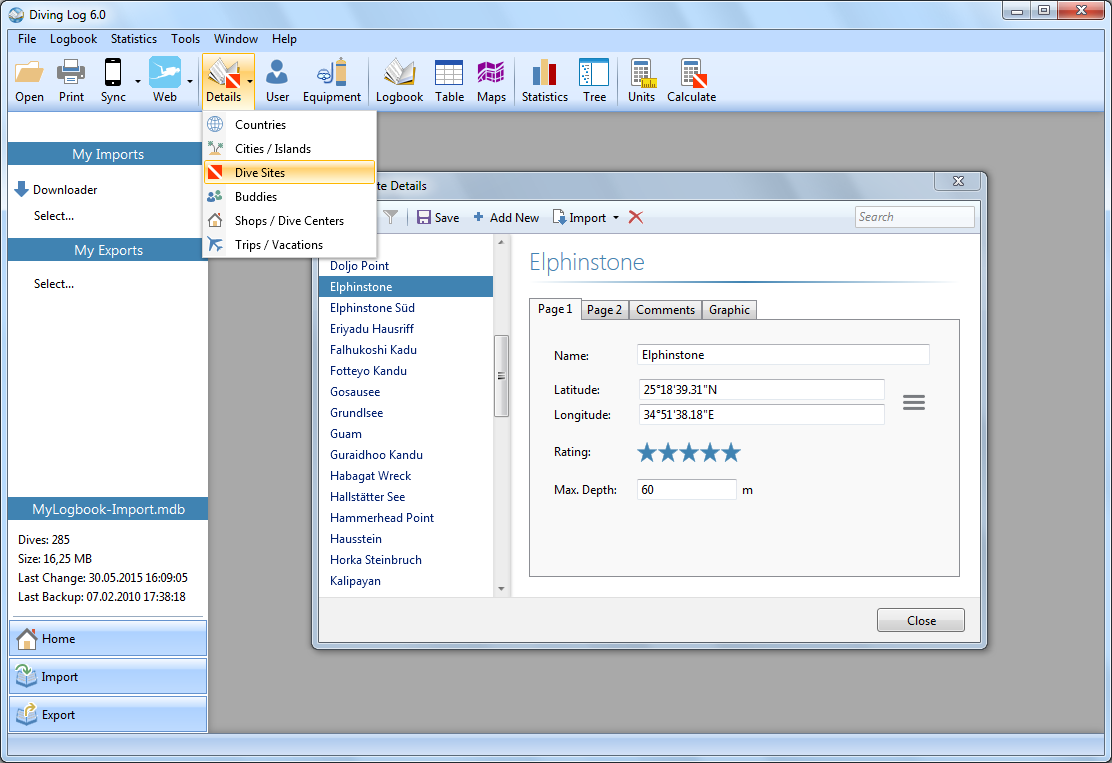Open the Units toolbar icon
The height and width of the screenshot is (763, 1112).
(641, 73)
